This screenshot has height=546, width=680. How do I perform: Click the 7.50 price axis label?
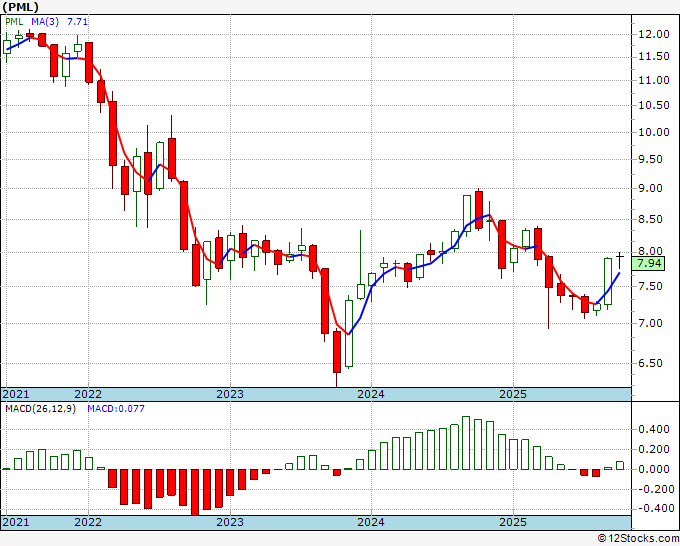[x=651, y=286]
